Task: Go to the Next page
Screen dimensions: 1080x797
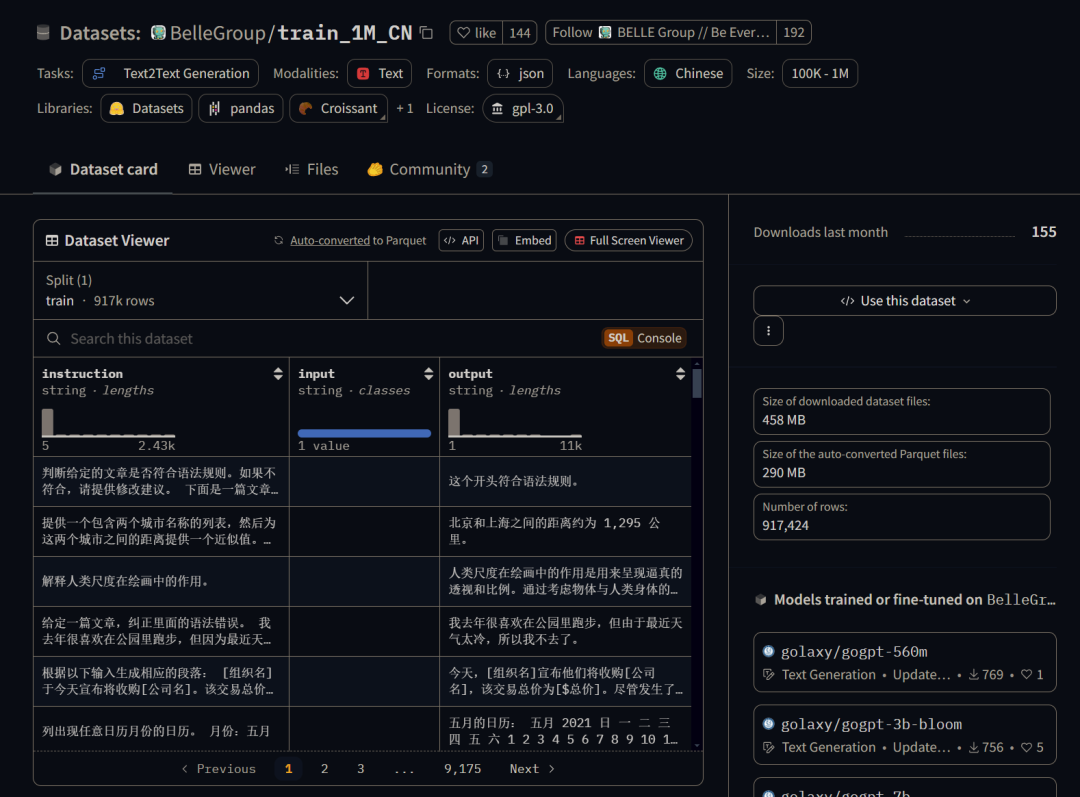Action: 532,769
